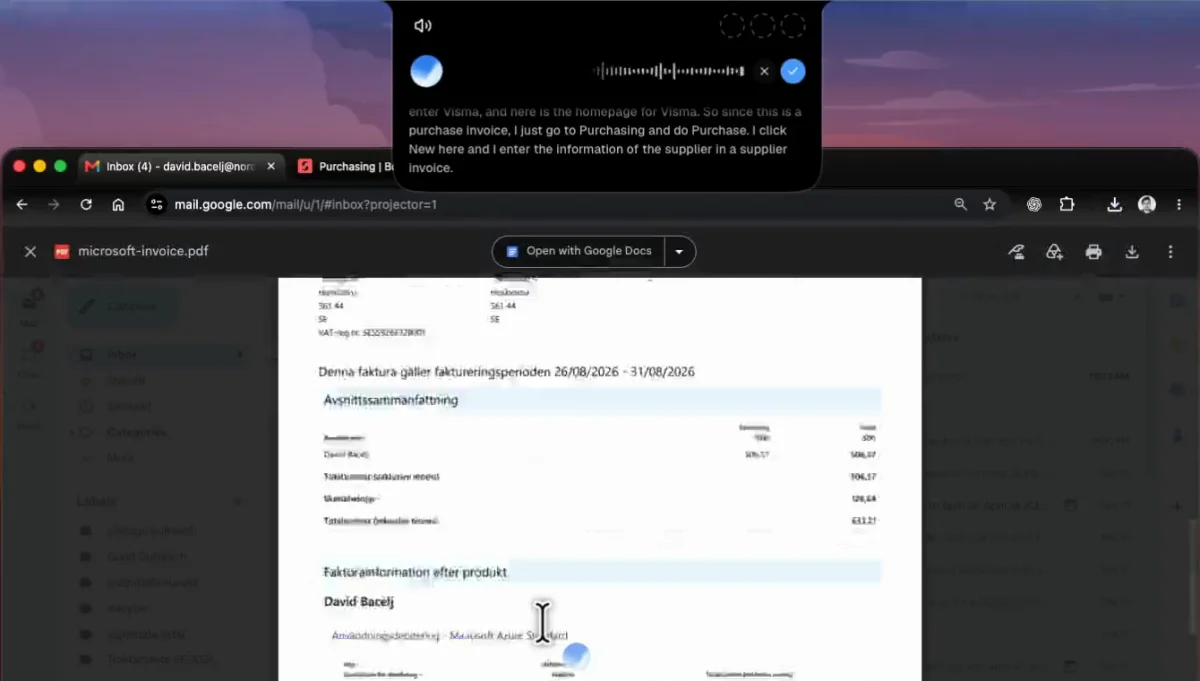This screenshot has width=1200, height=681.
Task: Bookmark this page with the star icon
Action: [989, 204]
